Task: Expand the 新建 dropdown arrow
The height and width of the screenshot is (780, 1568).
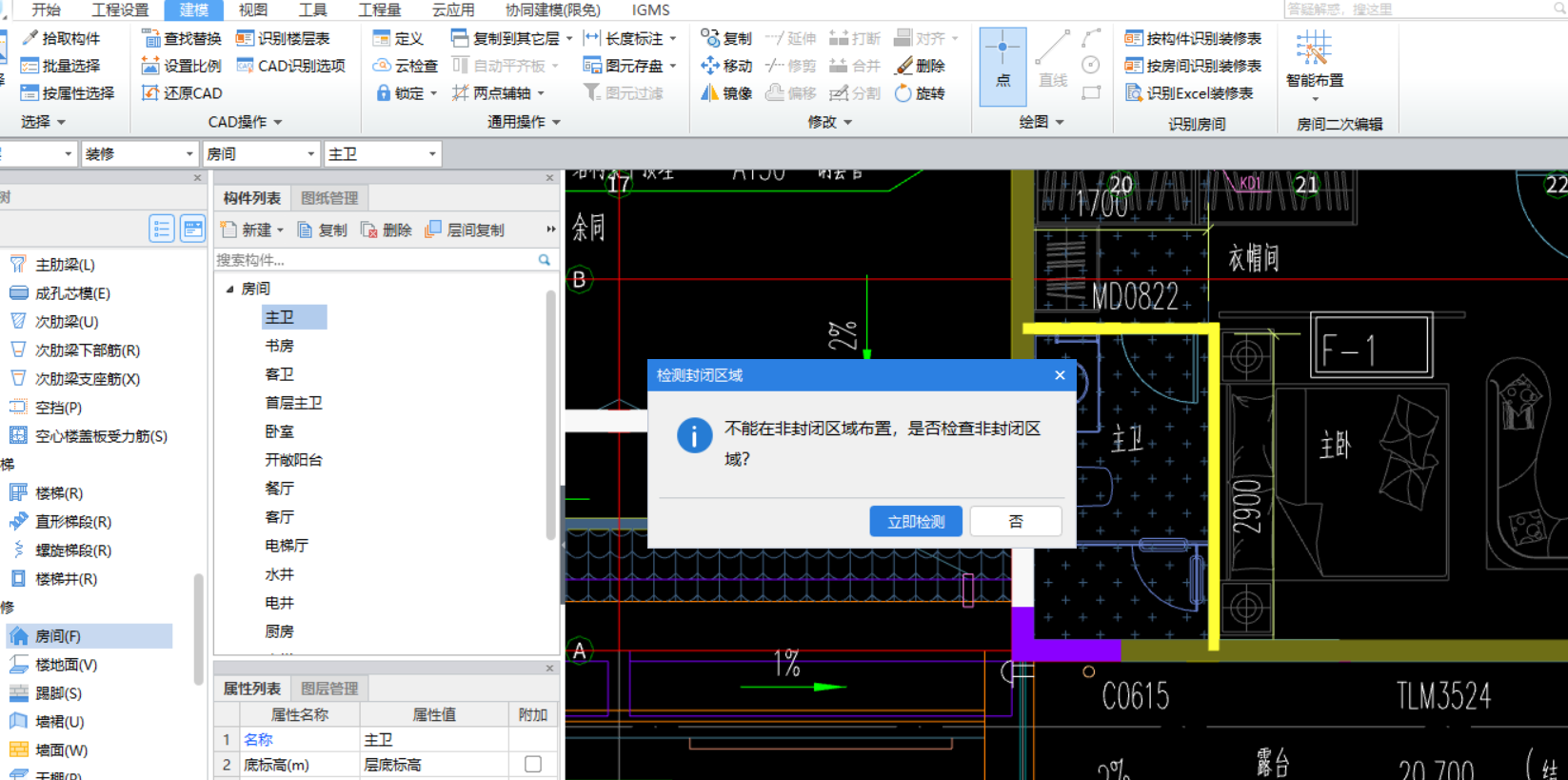Action: 280,230
